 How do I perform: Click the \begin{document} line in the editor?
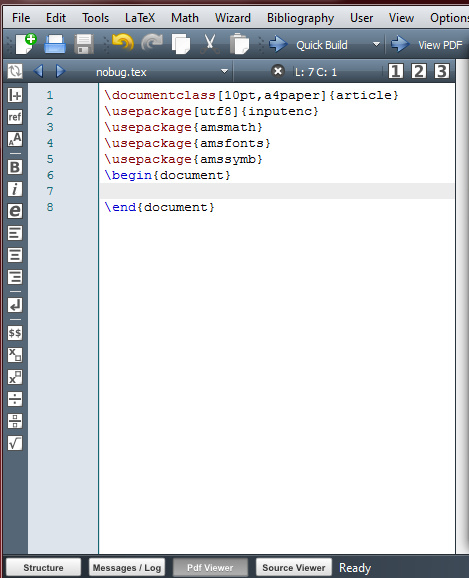point(167,175)
